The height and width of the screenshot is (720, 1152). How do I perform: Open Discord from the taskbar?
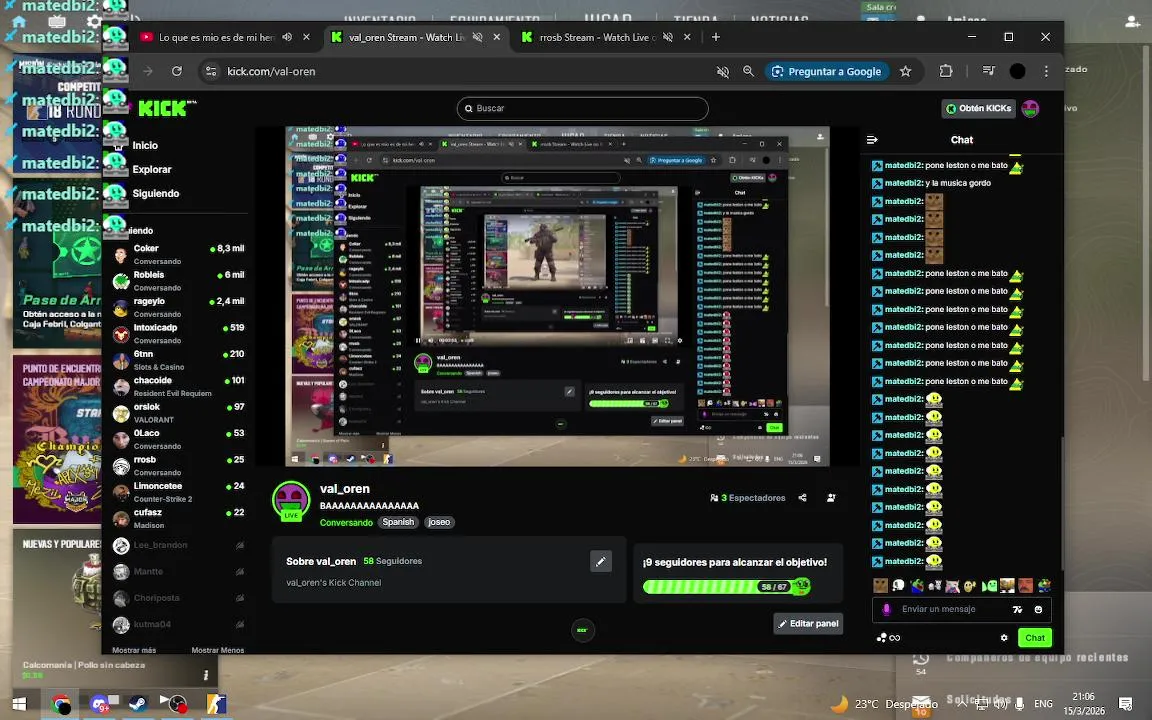click(100, 704)
